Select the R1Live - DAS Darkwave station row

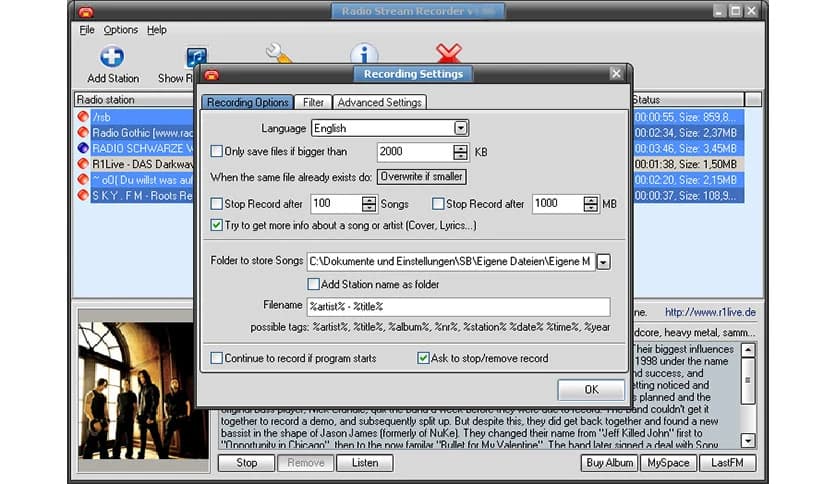(x=142, y=164)
